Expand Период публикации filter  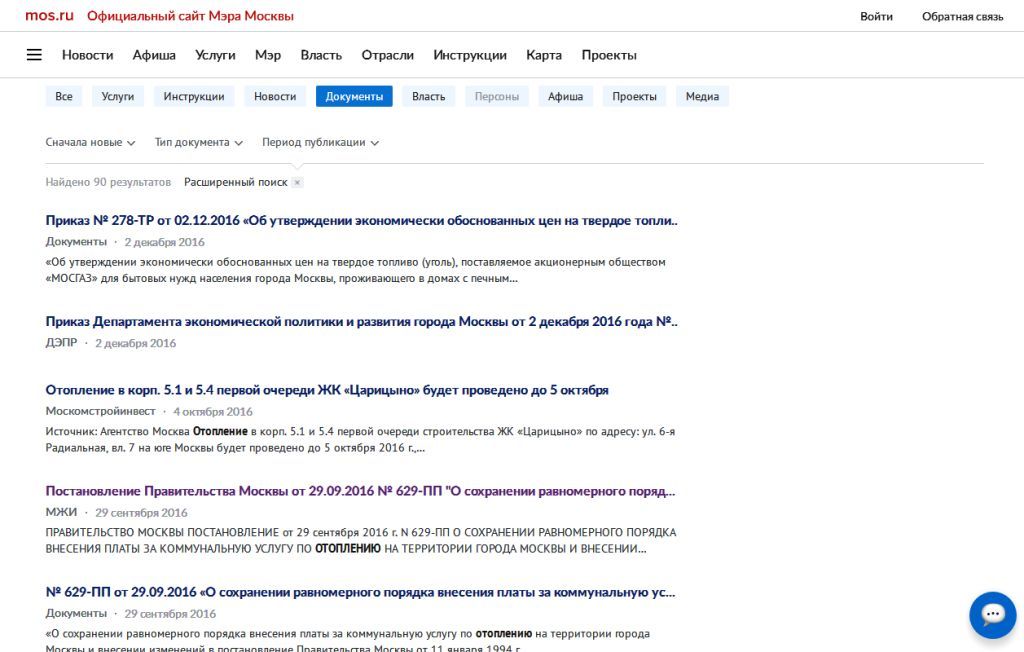(320, 142)
